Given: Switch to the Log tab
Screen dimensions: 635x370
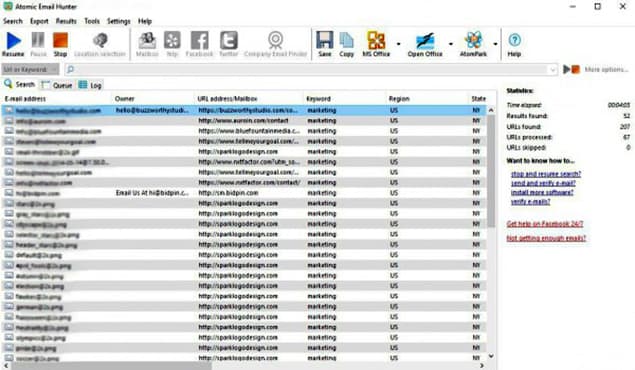Looking at the screenshot, I should pyautogui.click(x=90, y=85).
